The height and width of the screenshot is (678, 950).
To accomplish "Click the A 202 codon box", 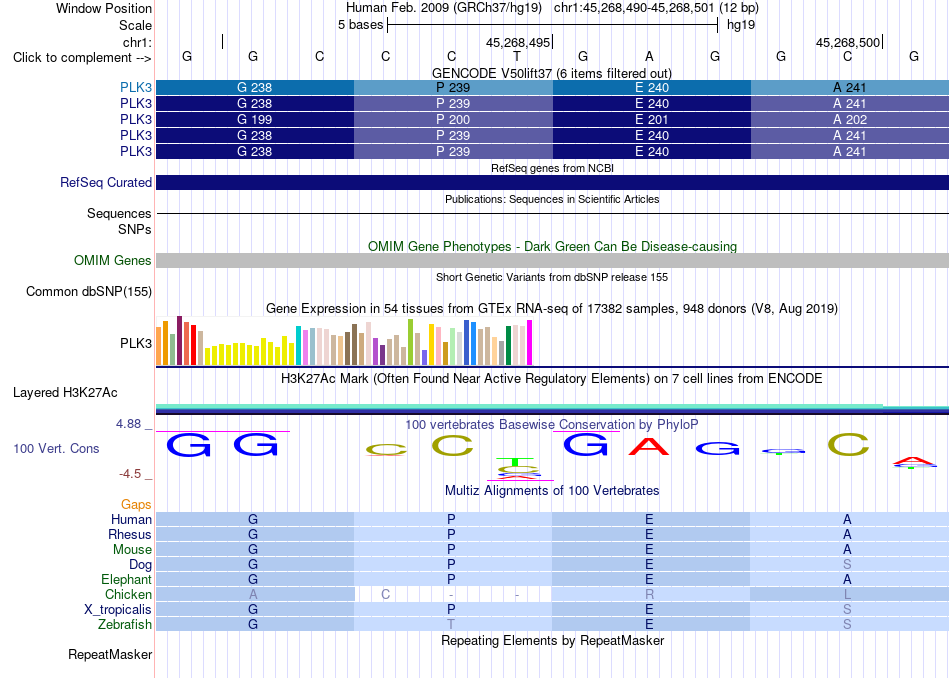I will tap(850, 119).
